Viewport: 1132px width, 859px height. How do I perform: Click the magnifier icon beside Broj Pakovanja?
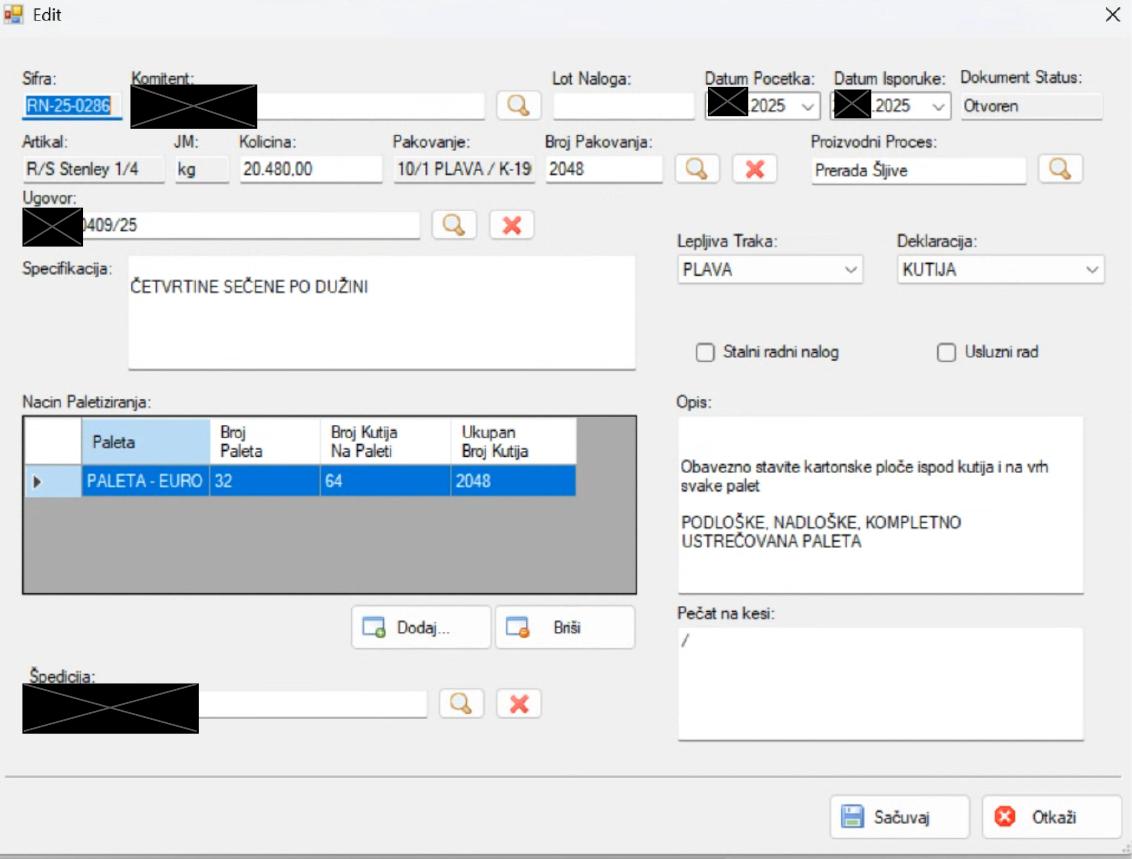pyautogui.click(x=697, y=169)
